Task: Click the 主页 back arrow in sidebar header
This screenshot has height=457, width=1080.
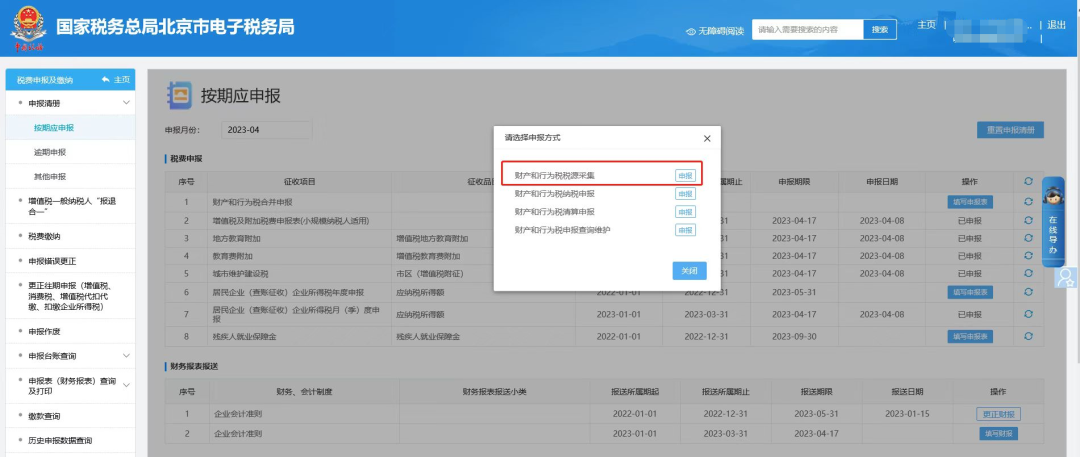Action: (x=106, y=80)
